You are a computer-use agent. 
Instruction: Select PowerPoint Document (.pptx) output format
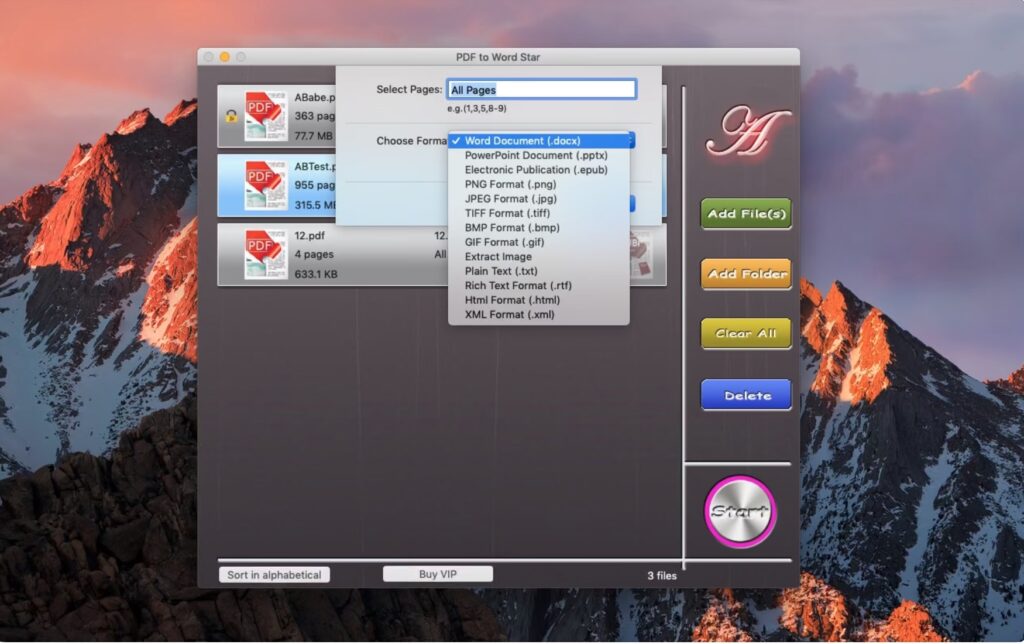pos(531,155)
